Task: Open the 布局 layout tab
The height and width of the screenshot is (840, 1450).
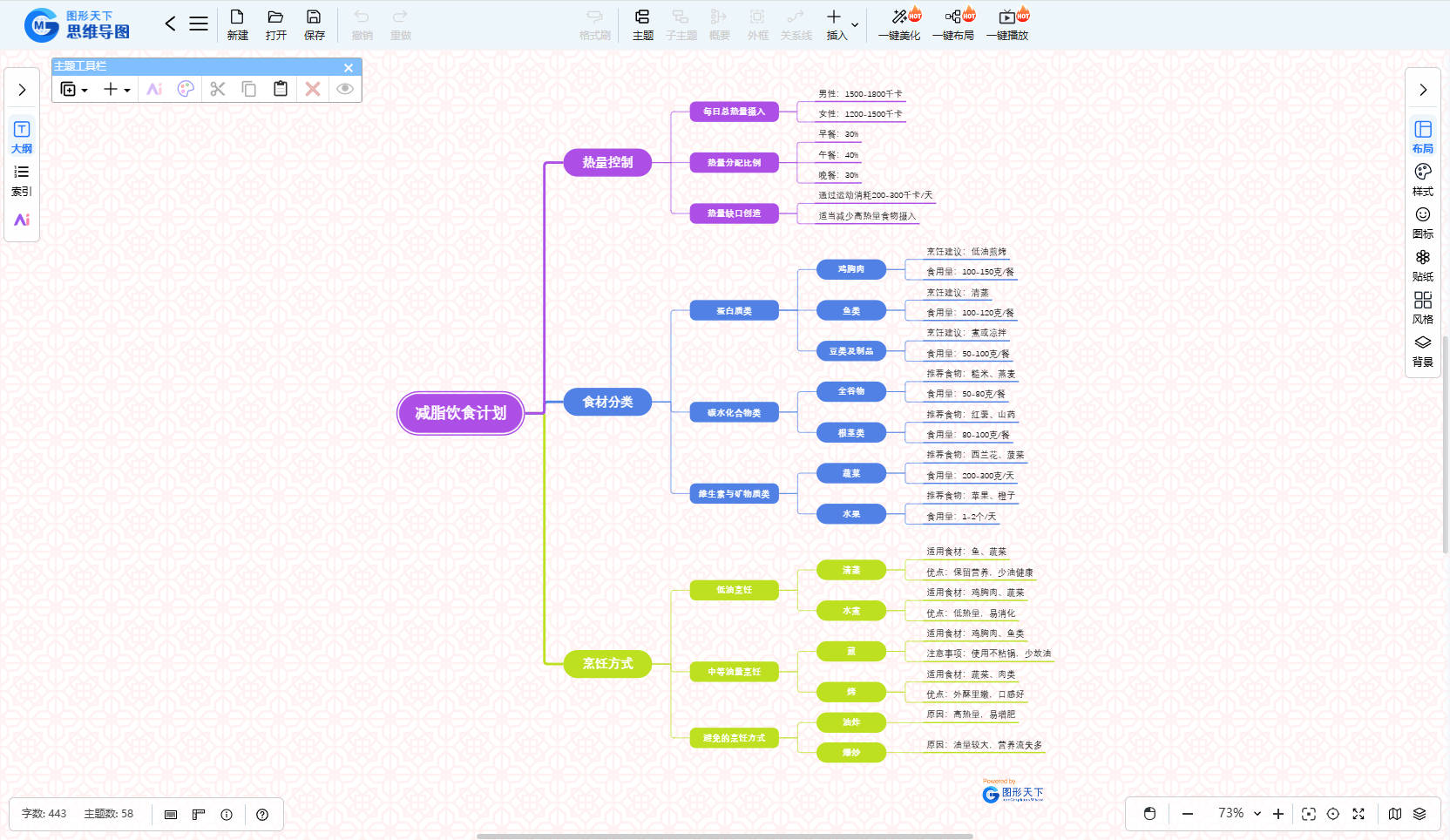Action: [1422, 137]
